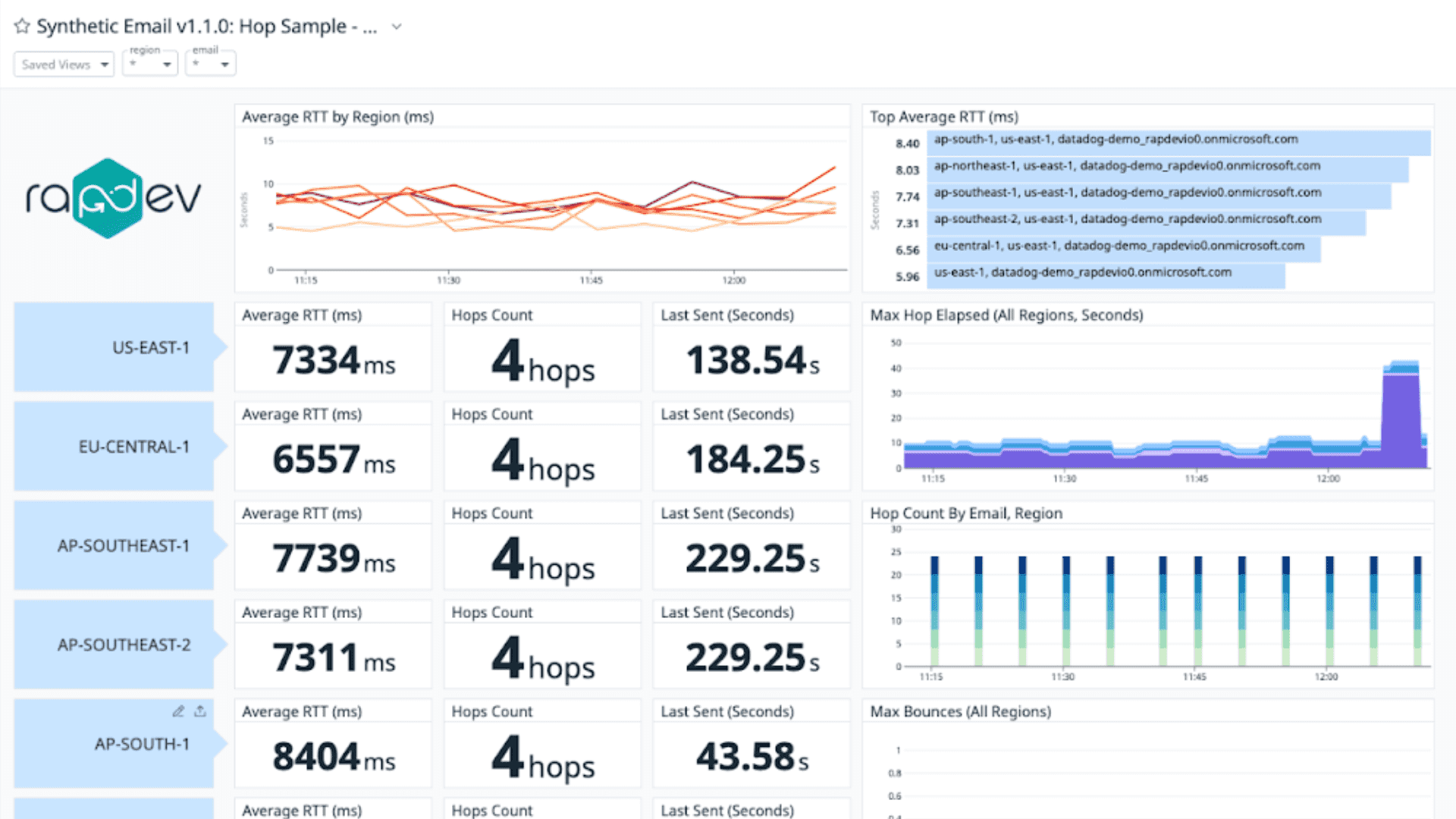
Task: Click the 8.40 value in Top Average RTT
Action: click(x=907, y=143)
